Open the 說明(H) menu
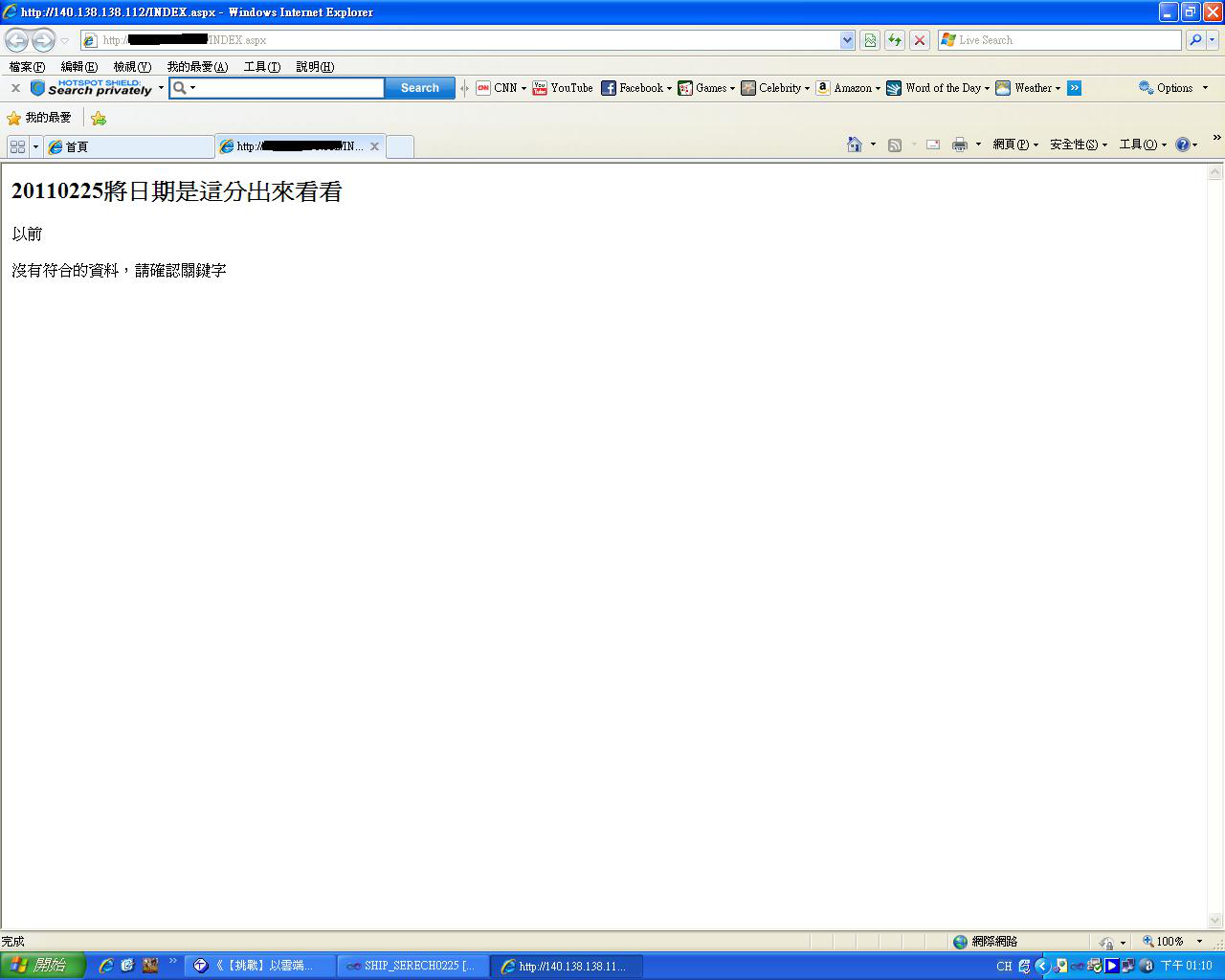Image resolution: width=1225 pixels, height=980 pixels. (x=315, y=67)
